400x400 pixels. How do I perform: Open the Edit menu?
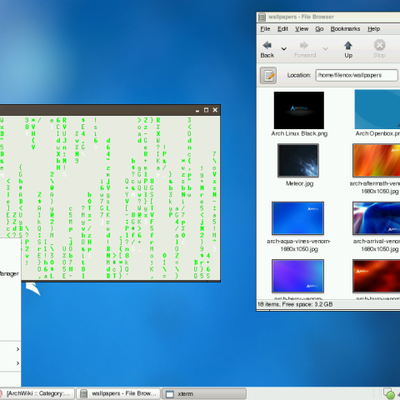click(283, 29)
